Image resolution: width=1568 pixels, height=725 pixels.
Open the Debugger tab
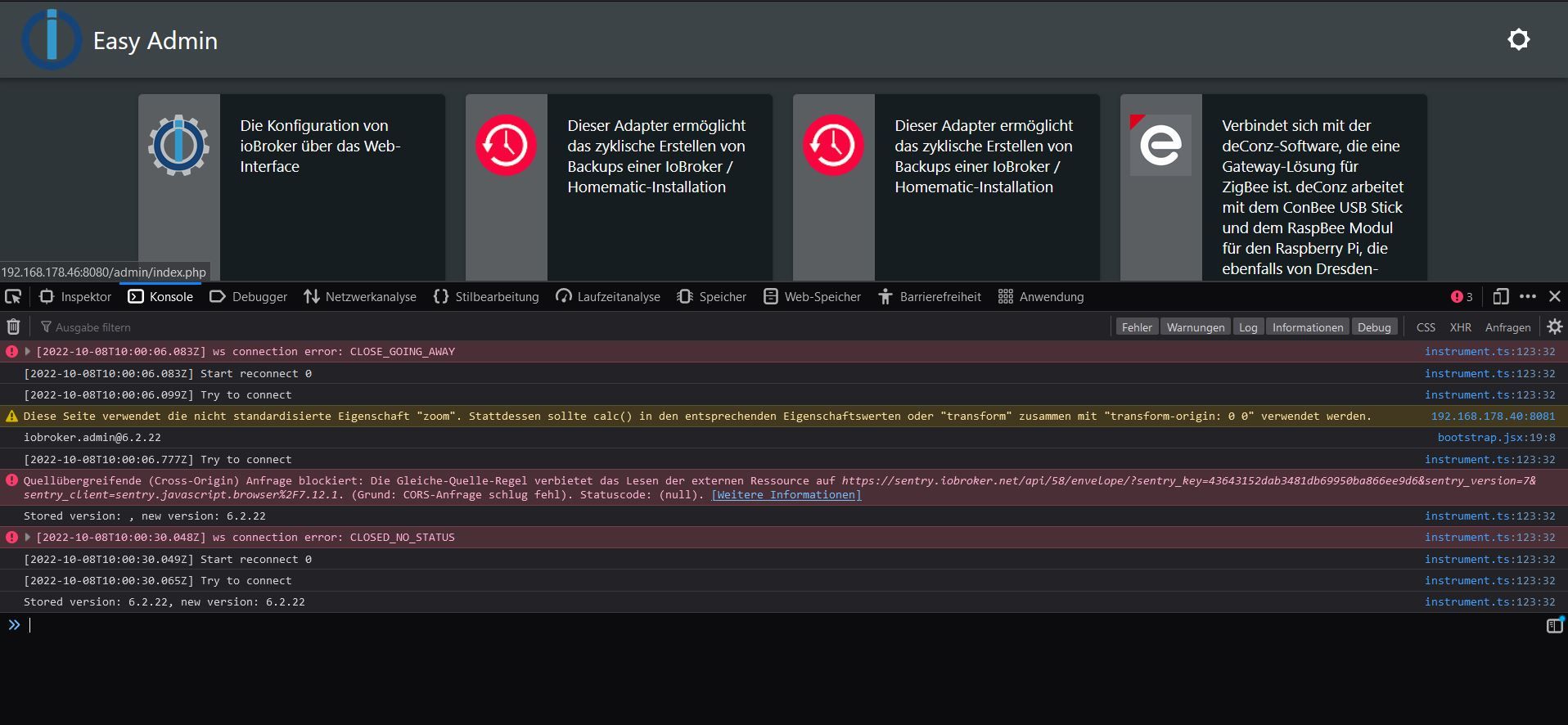click(249, 297)
